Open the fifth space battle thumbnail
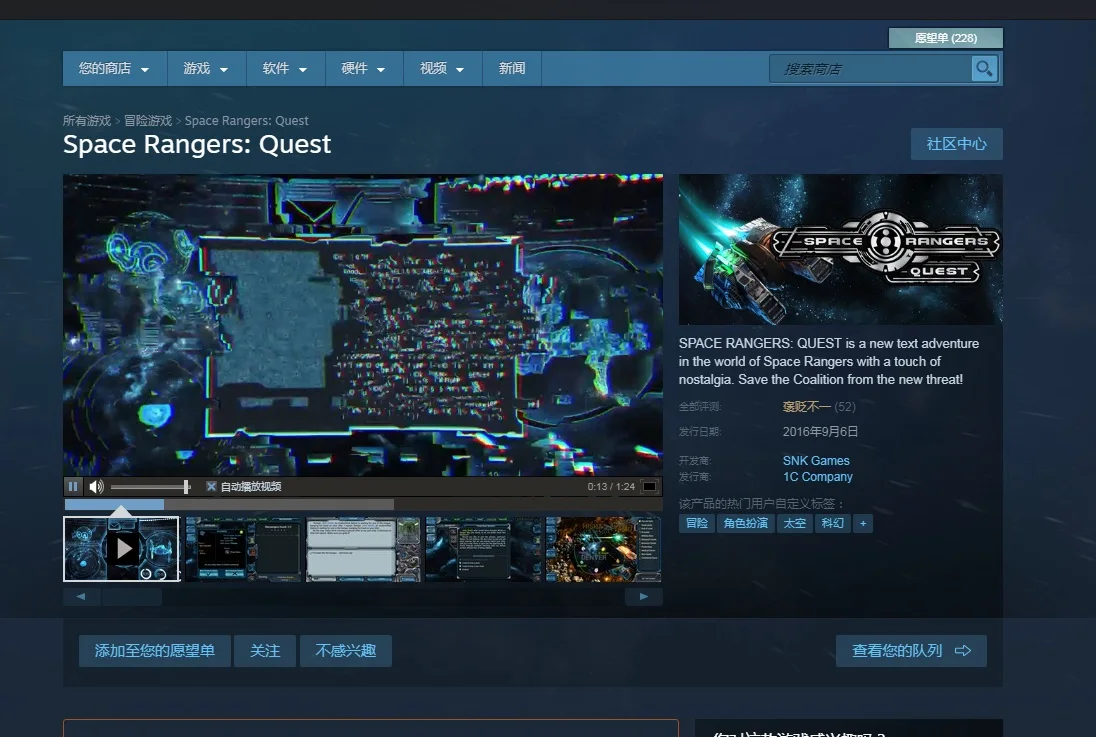Screen dimensions: 1096x737 point(603,549)
